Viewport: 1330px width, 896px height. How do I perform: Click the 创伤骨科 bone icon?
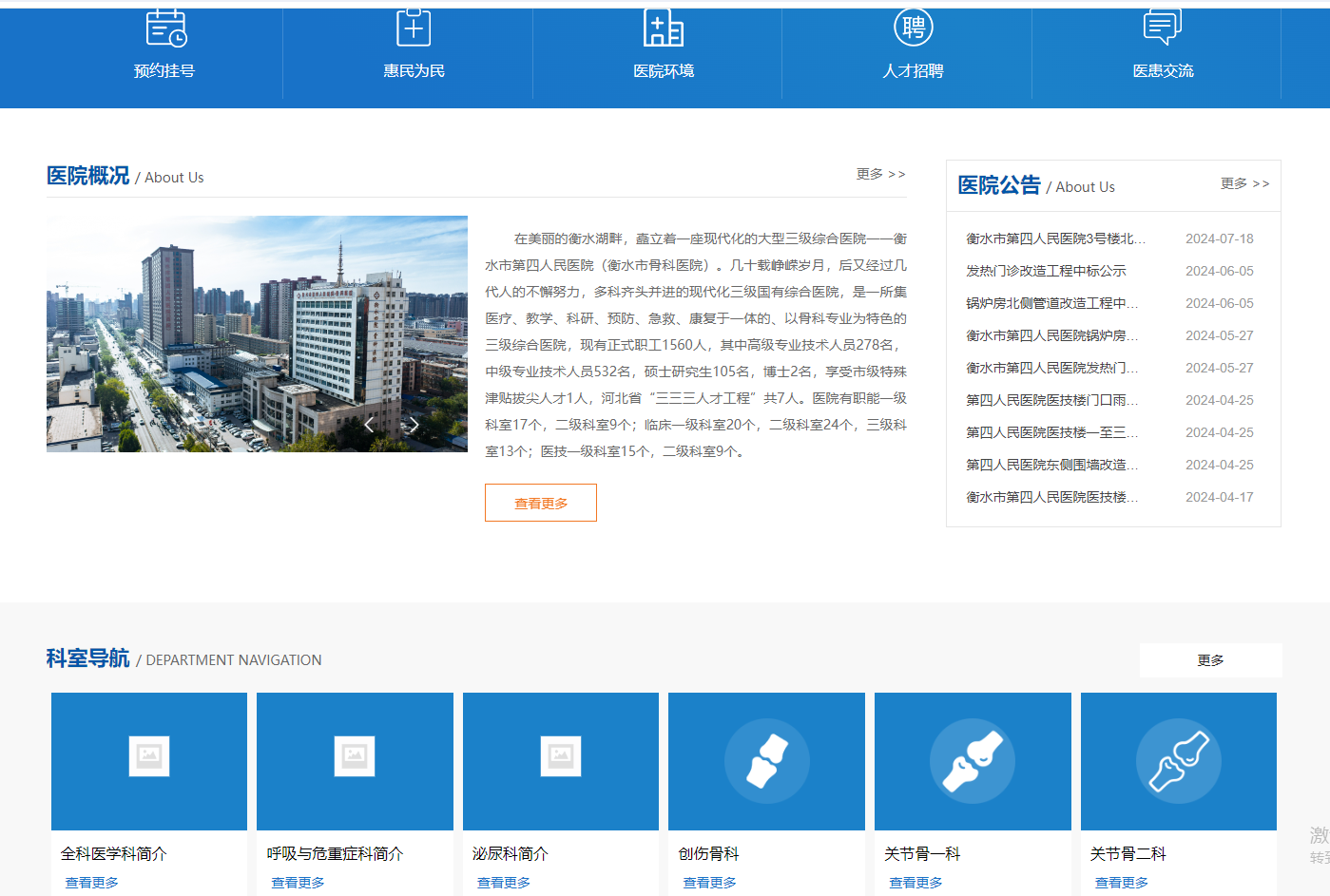pyautogui.click(x=767, y=761)
